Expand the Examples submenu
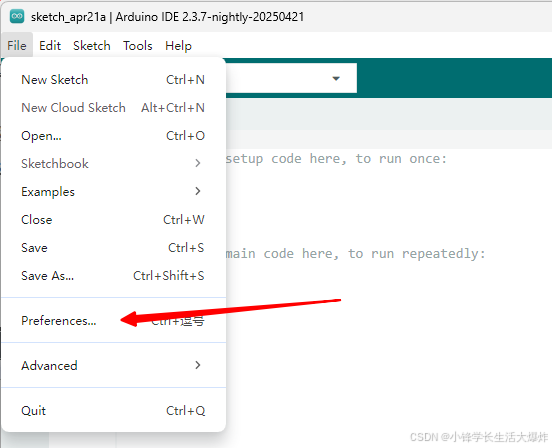This screenshot has height=448, width=552. 113,191
